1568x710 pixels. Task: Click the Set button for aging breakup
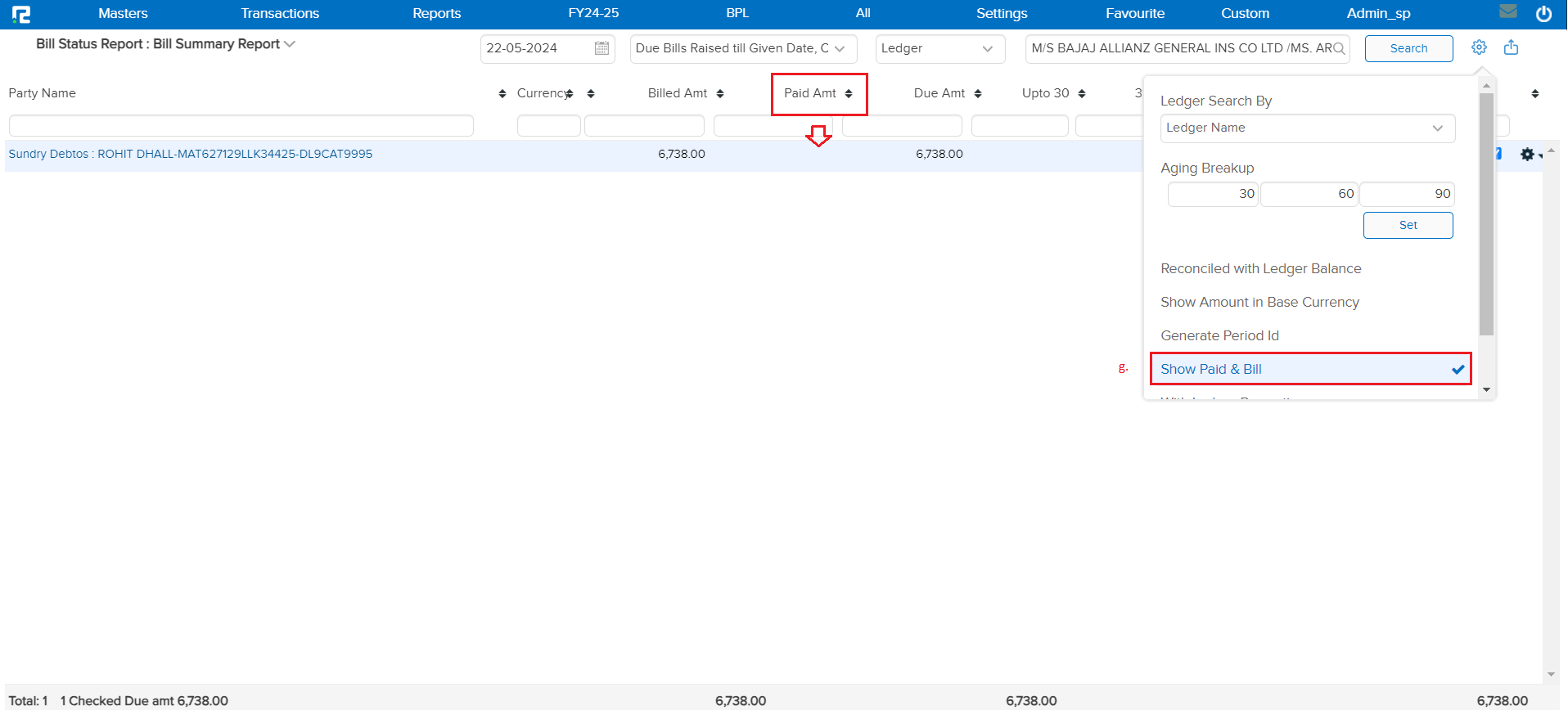coord(1408,225)
